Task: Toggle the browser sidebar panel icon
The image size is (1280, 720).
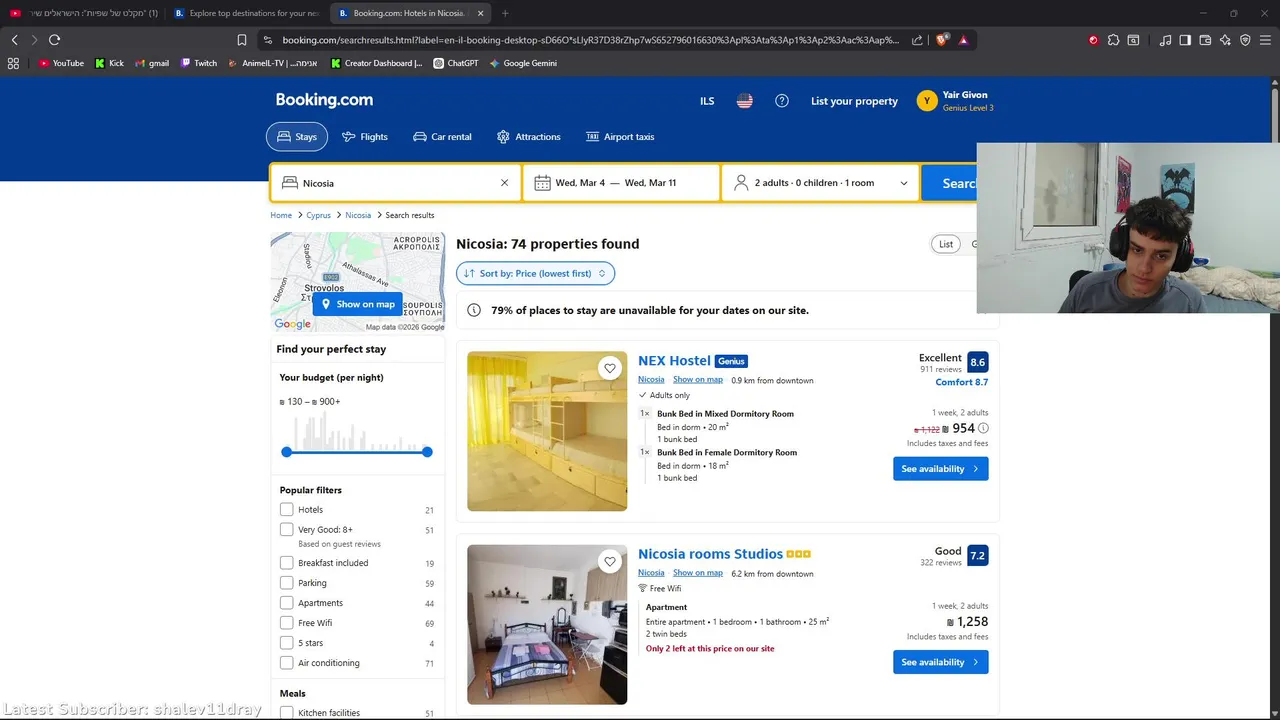Action: pyautogui.click(x=1185, y=40)
